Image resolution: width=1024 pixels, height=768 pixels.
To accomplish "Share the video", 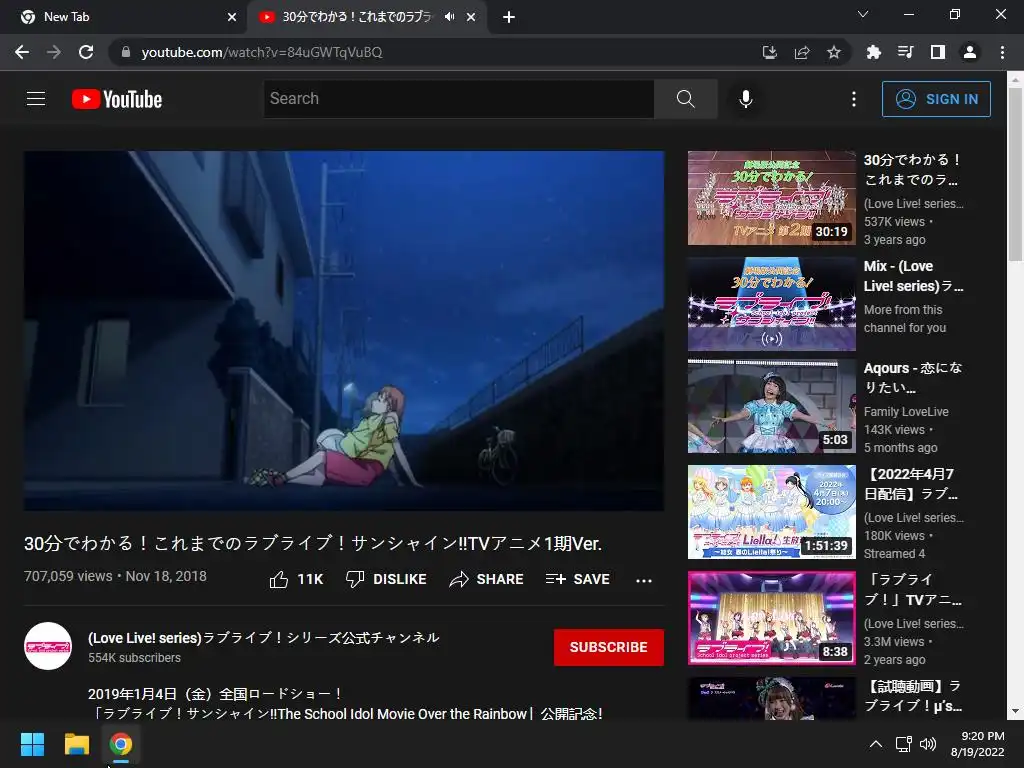I will 487,579.
